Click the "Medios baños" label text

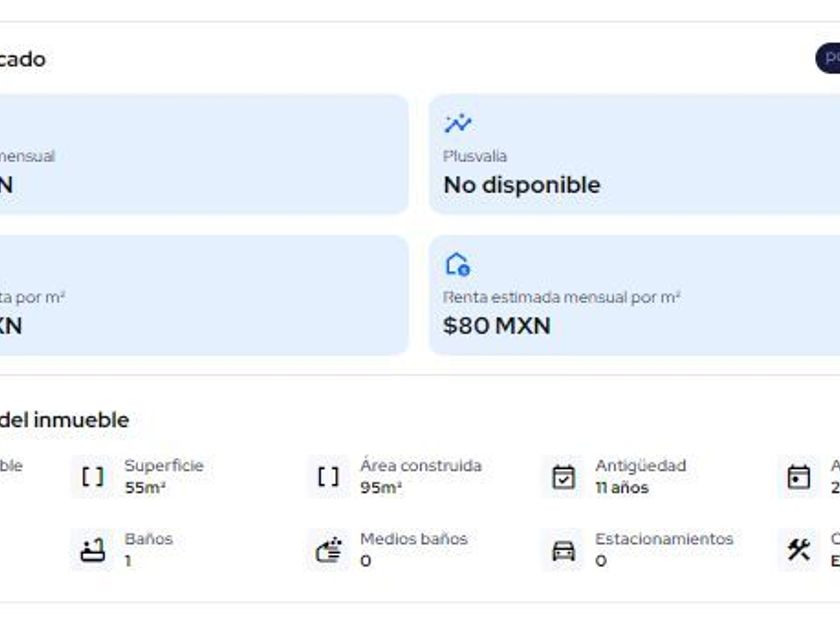tap(413, 539)
